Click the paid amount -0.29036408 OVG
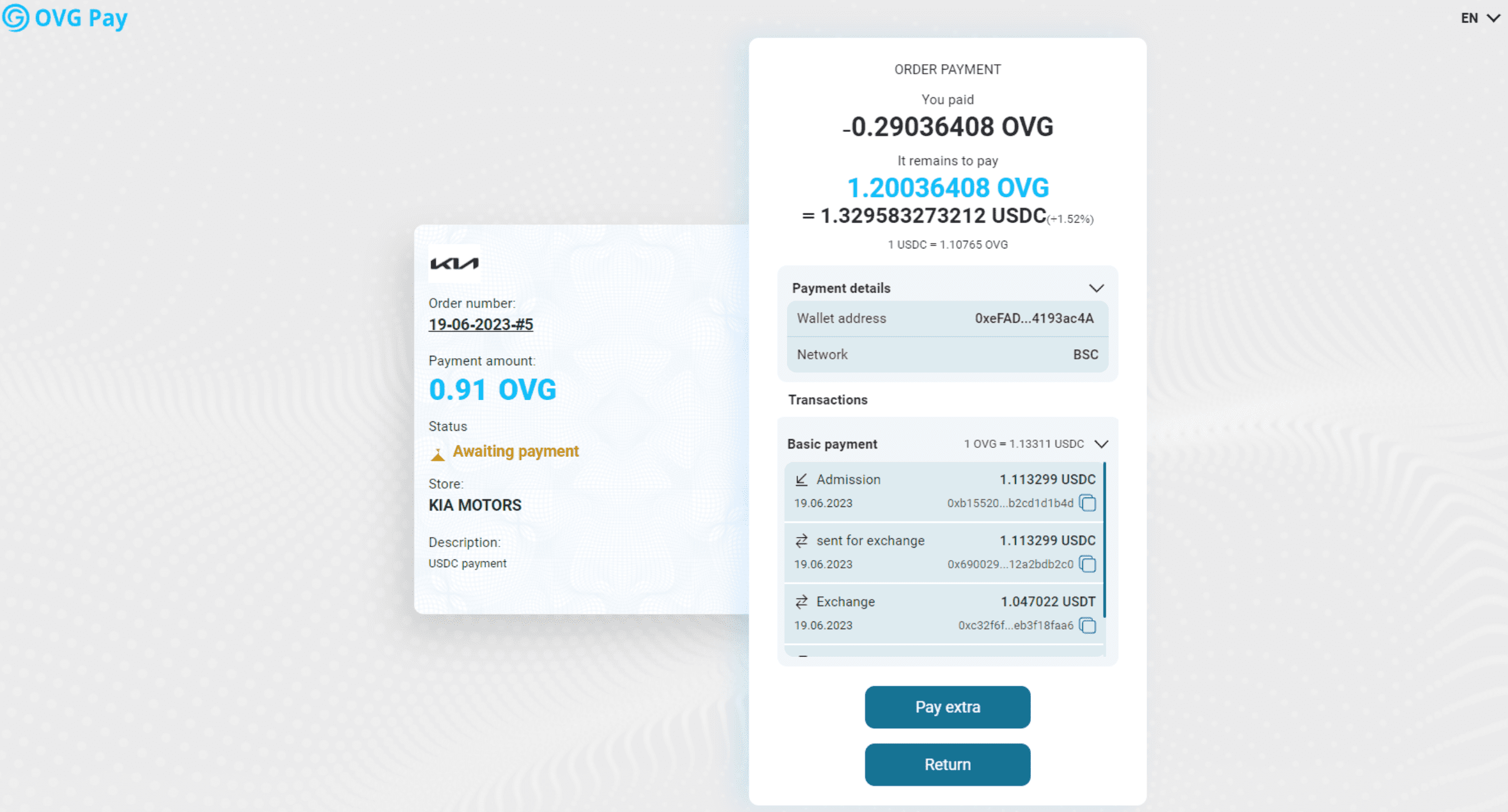Image resolution: width=1508 pixels, height=812 pixels. point(948,127)
